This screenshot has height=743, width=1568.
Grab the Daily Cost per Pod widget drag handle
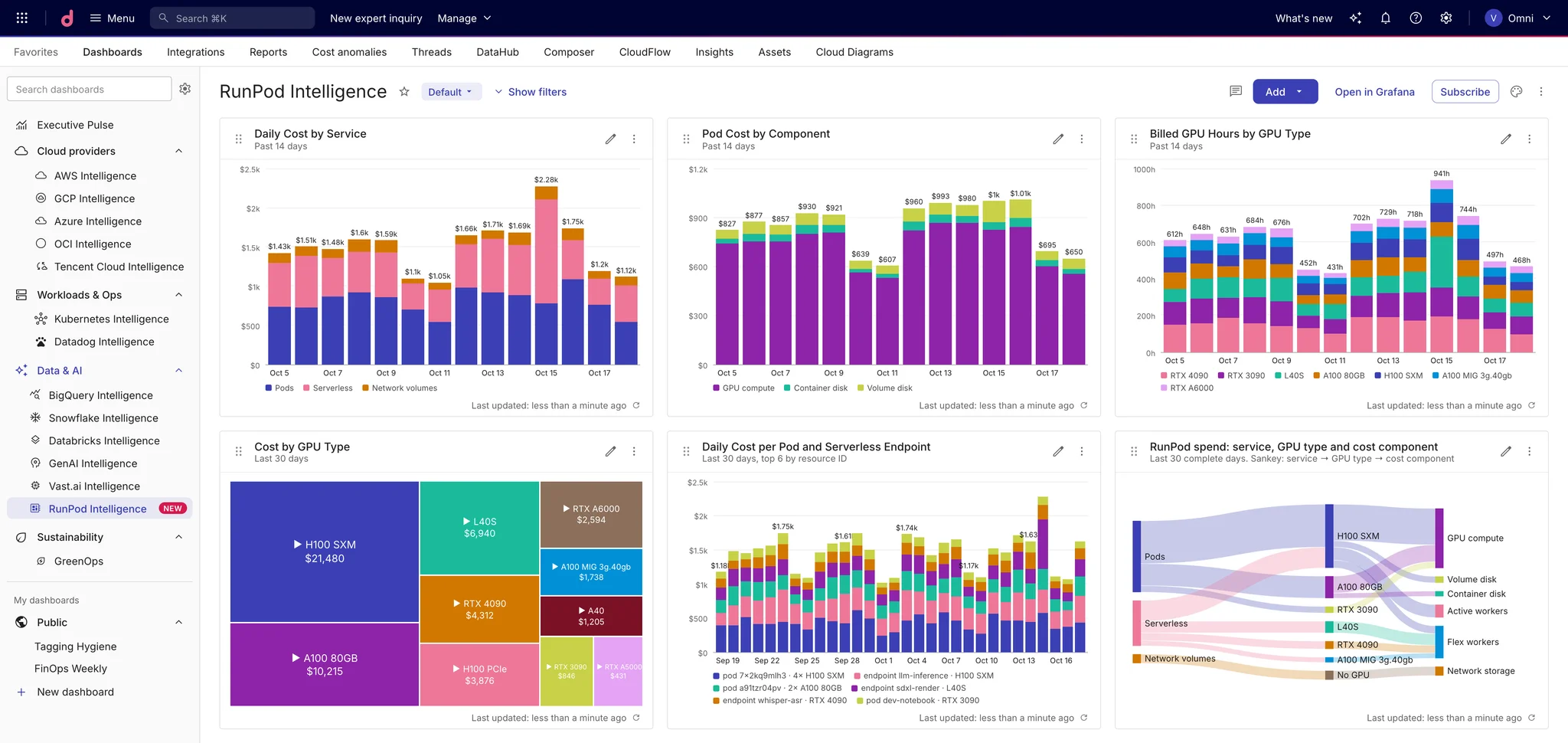[x=686, y=451]
